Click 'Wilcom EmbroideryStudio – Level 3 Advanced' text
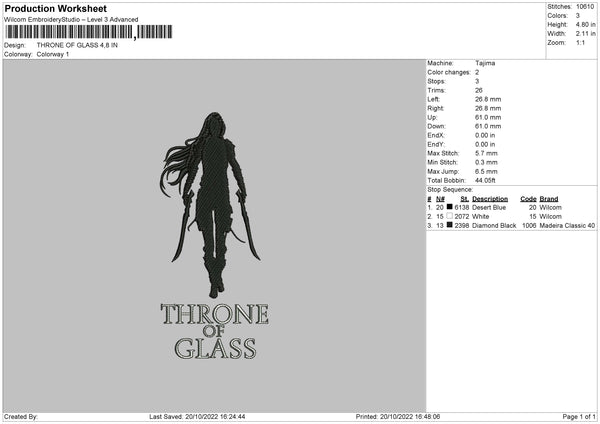 71,20
